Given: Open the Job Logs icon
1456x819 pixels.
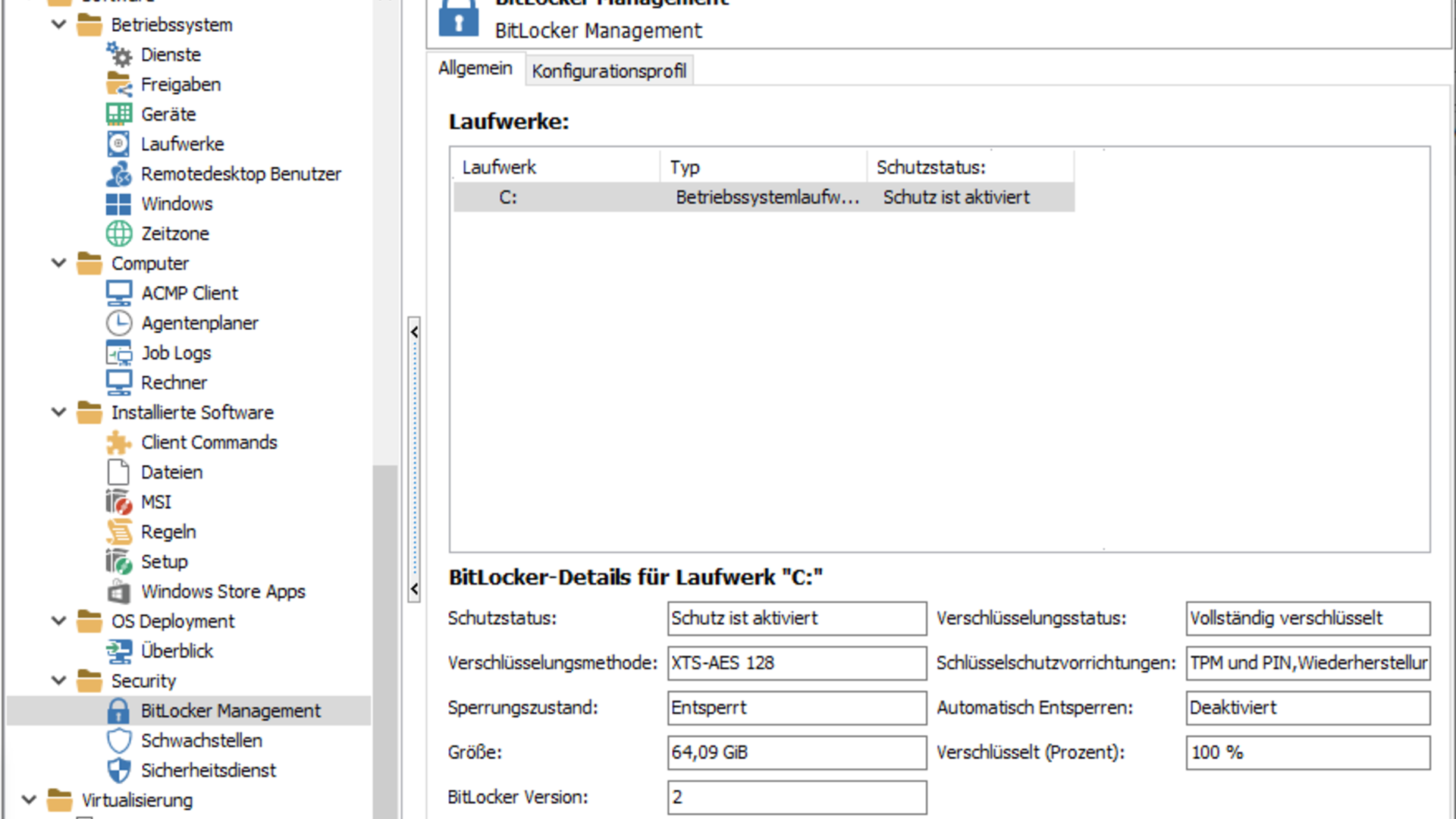Looking at the screenshot, I should click(x=119, y=353).
